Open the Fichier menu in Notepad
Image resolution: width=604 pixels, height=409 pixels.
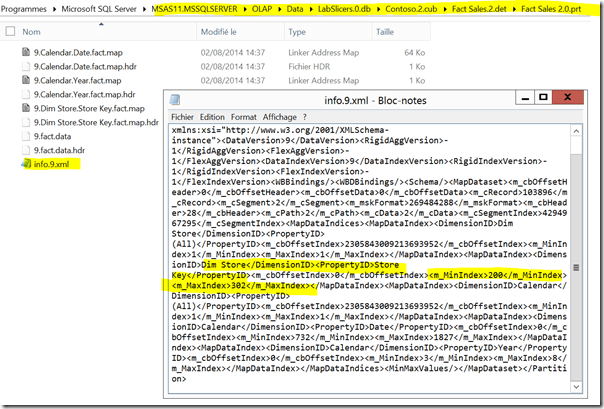pos(183,117)
